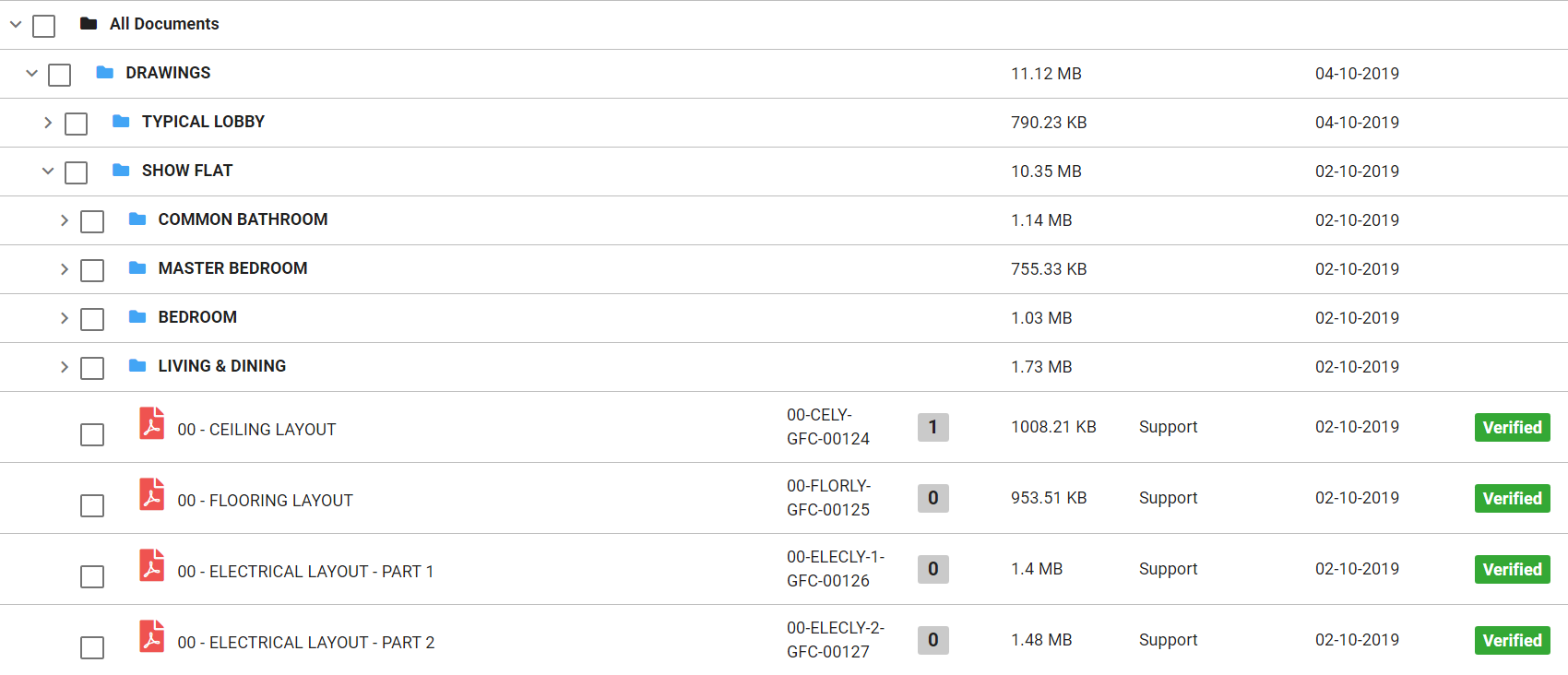Click the MASTER BEDROOM folder icon
This screenshot has height=675, width=1568.
(137, 267)
